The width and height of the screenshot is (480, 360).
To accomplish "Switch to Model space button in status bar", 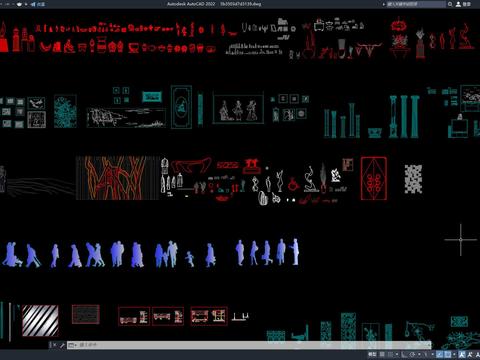I will 372,354.
